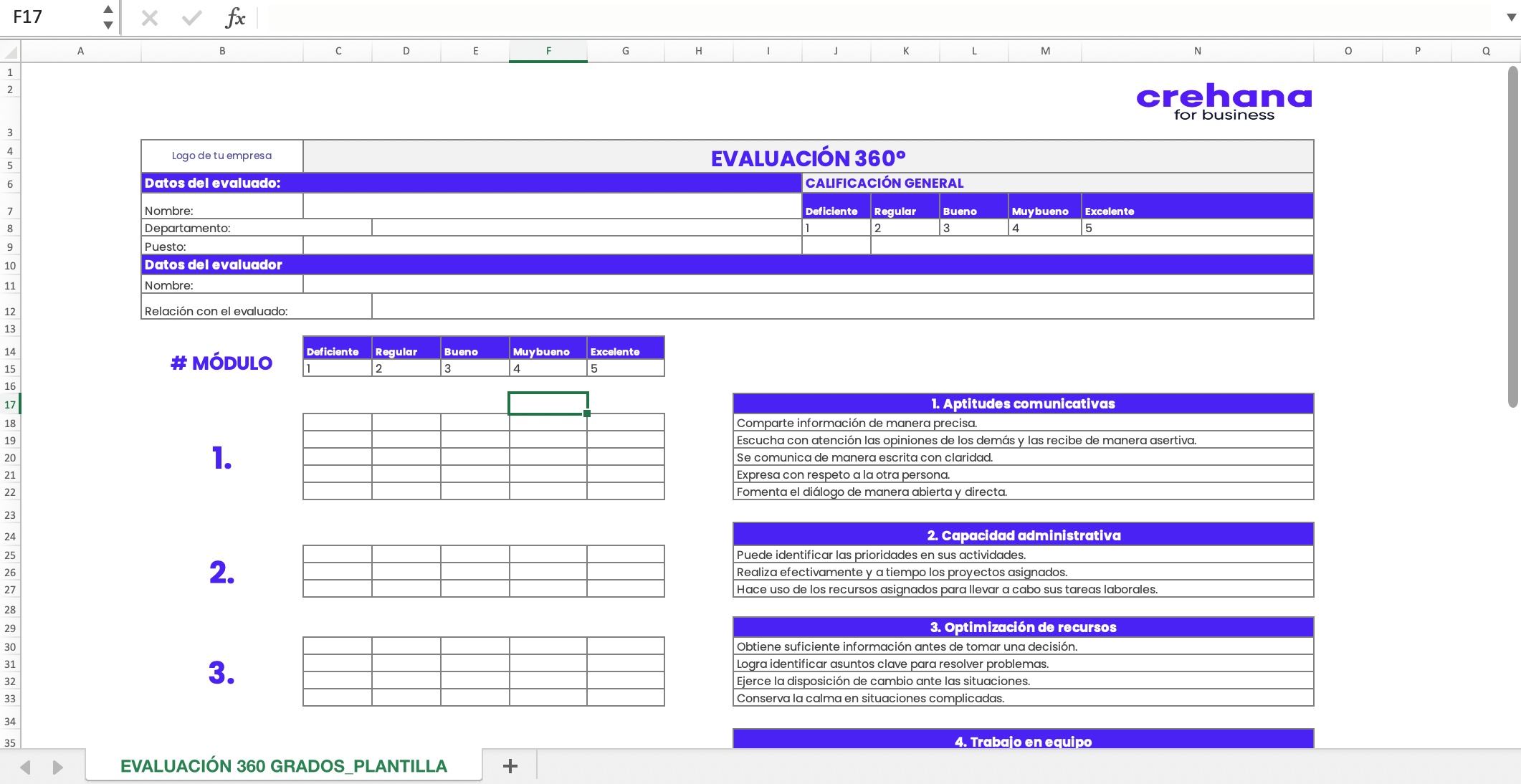Click the Insert Function (fx) icon

pos(237,18)
